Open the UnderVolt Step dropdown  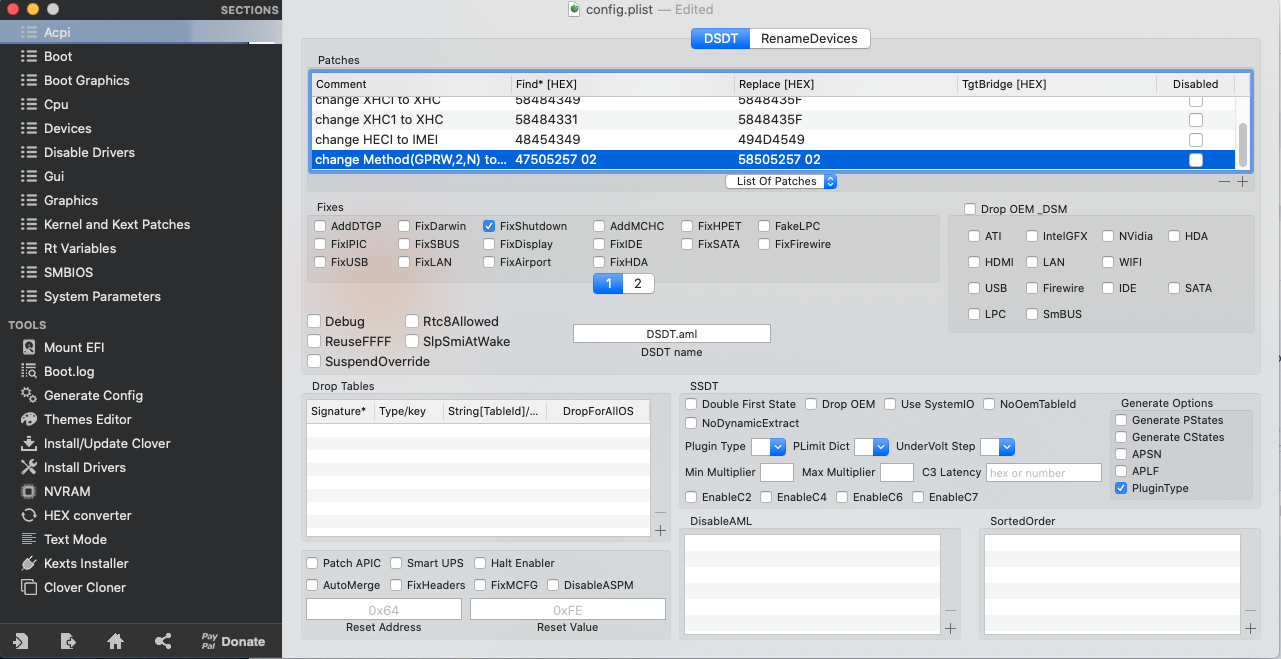click(x=997, y=446)
